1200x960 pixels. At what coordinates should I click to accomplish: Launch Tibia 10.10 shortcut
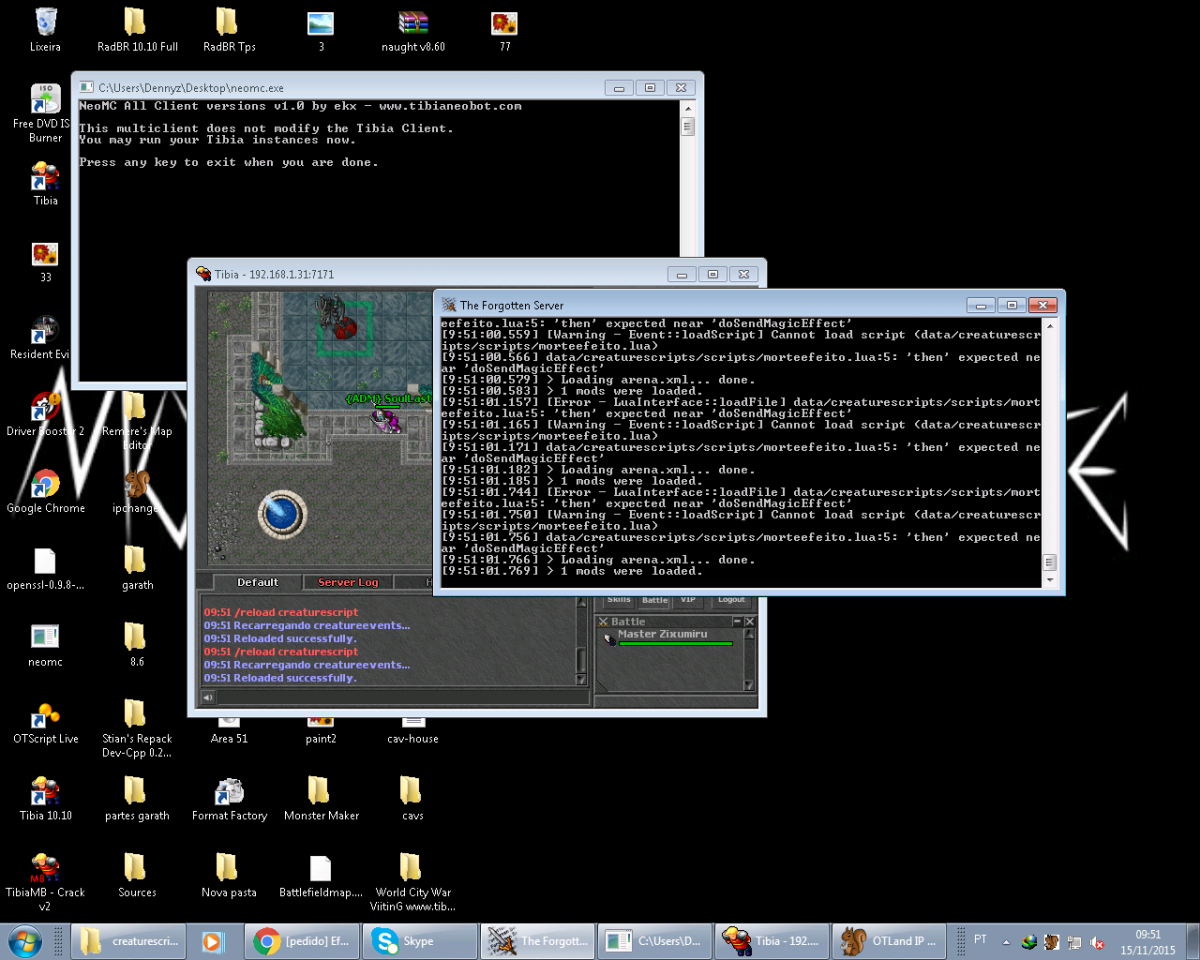pyautogui.click(x=45, y=797)
